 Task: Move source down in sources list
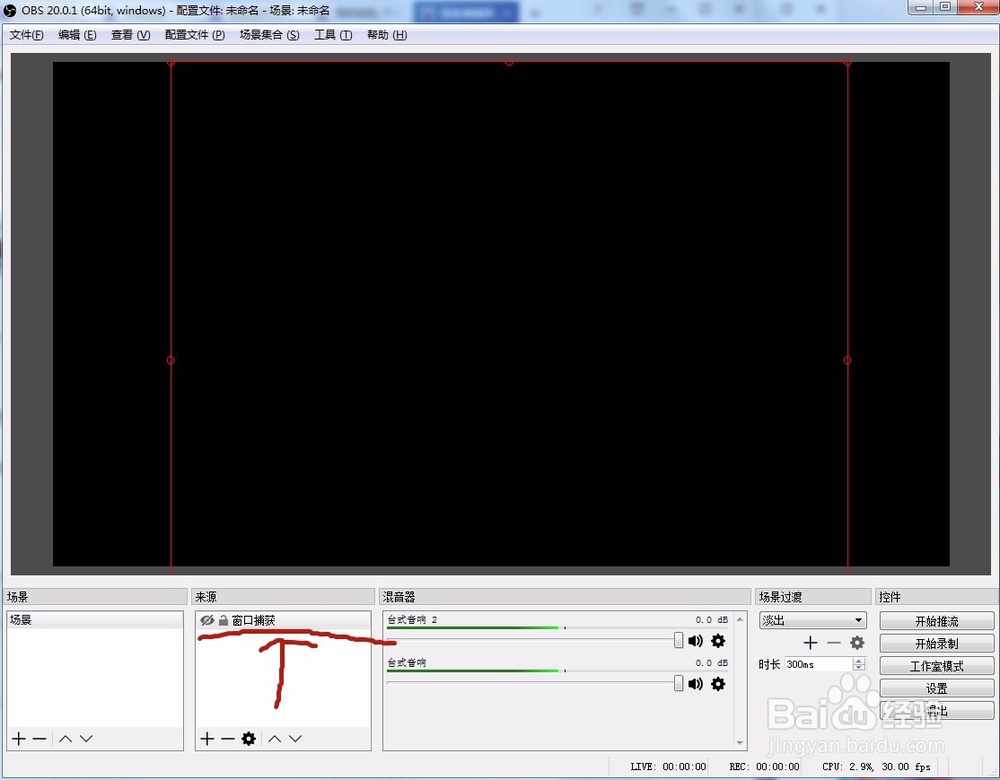295,739
